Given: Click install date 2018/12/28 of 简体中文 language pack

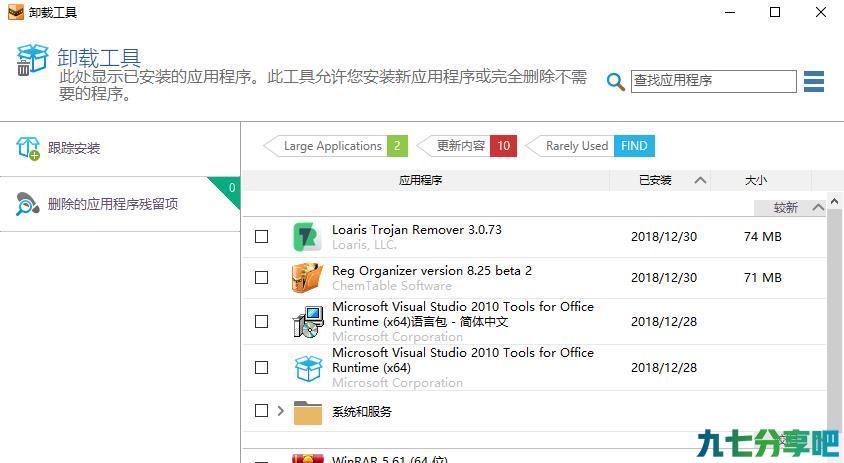Looking at the screenshot, I should 664,321.
